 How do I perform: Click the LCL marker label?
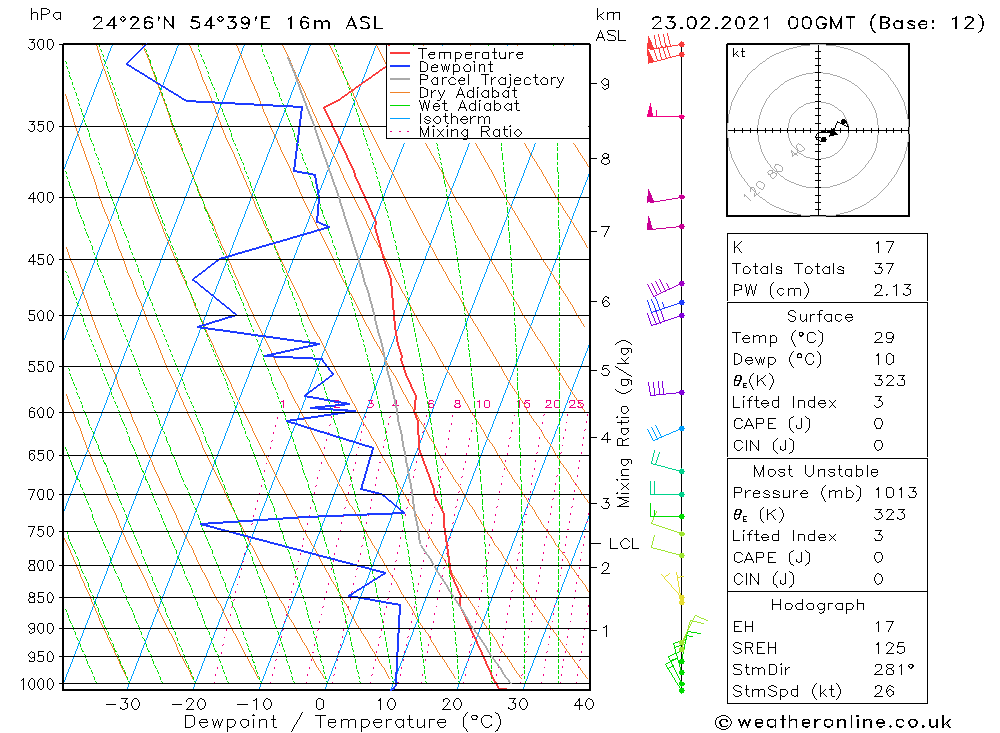tap(623, 544)
